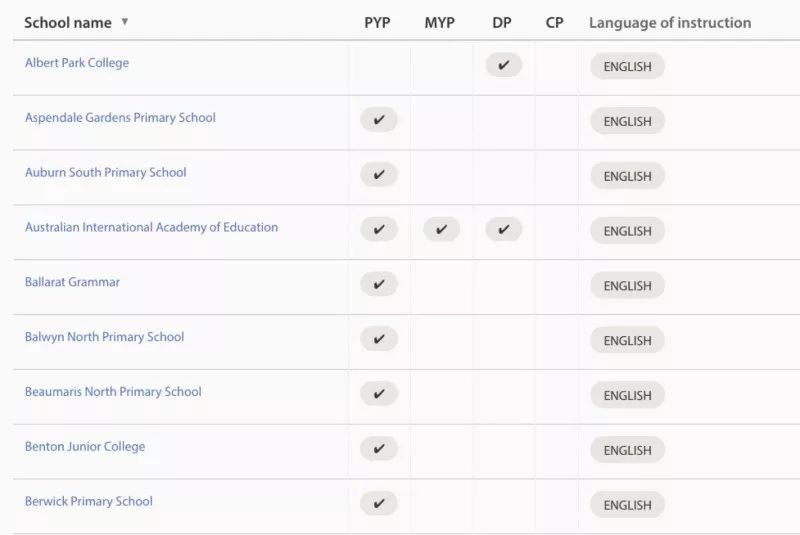Click PYP checkmark for Berwick Primary School
This screenshot has width=800, height=535.
[x=379, y=503]
